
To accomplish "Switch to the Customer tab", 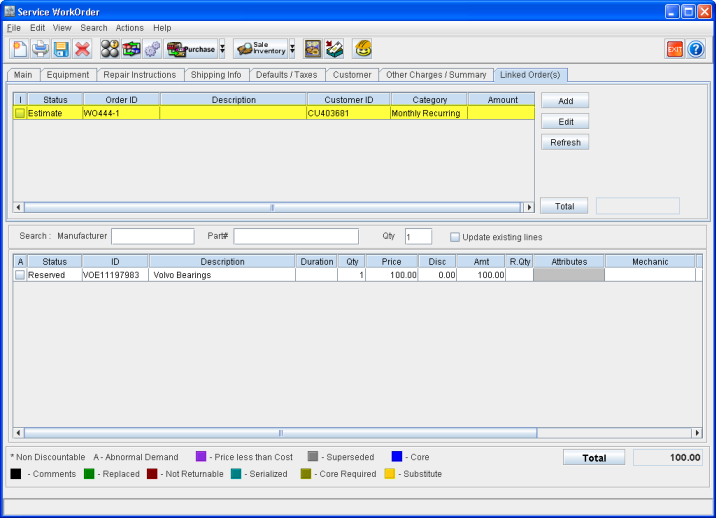I will click(352, 75).
